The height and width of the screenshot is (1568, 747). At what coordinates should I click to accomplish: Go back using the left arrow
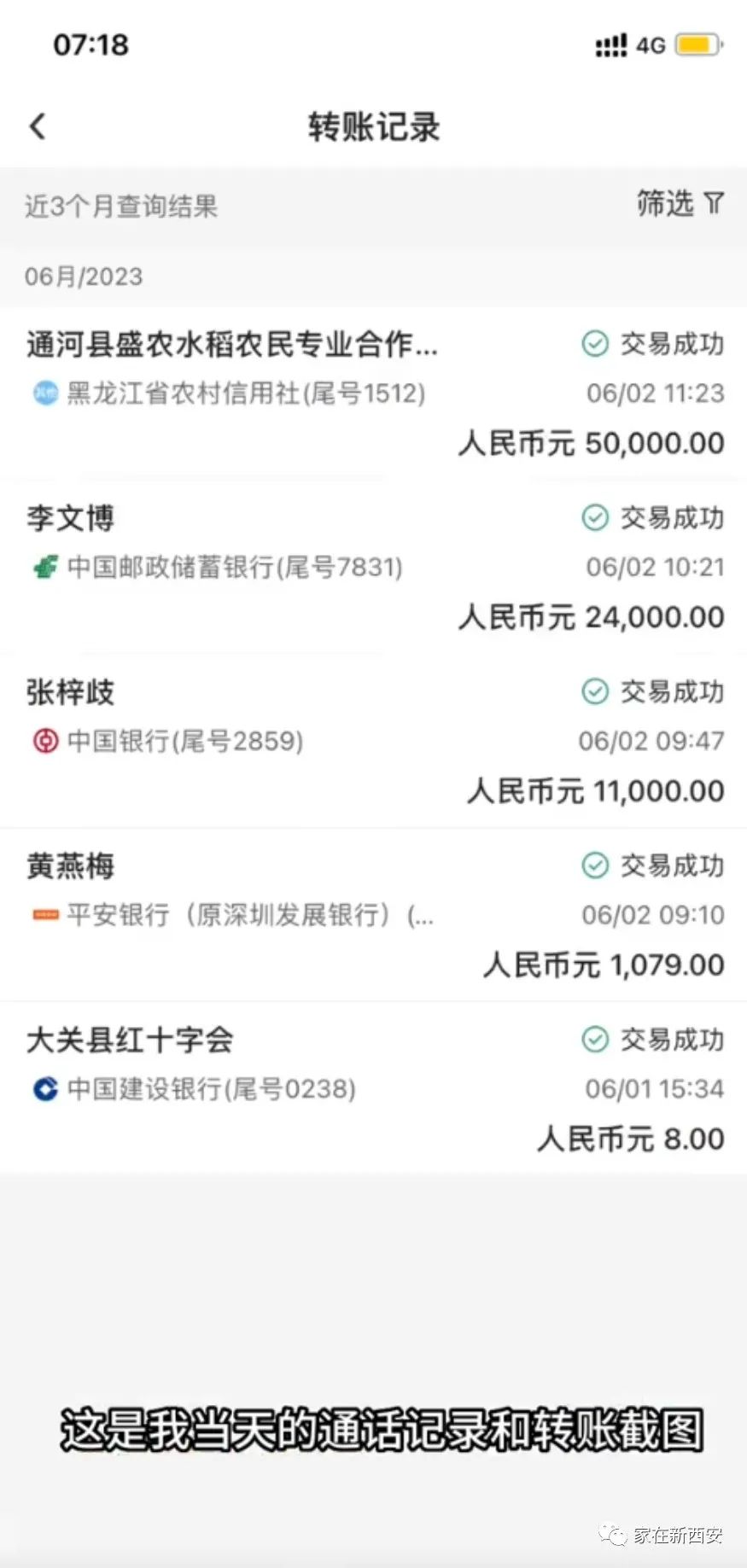pyautogui.click(x=38, y=126)
